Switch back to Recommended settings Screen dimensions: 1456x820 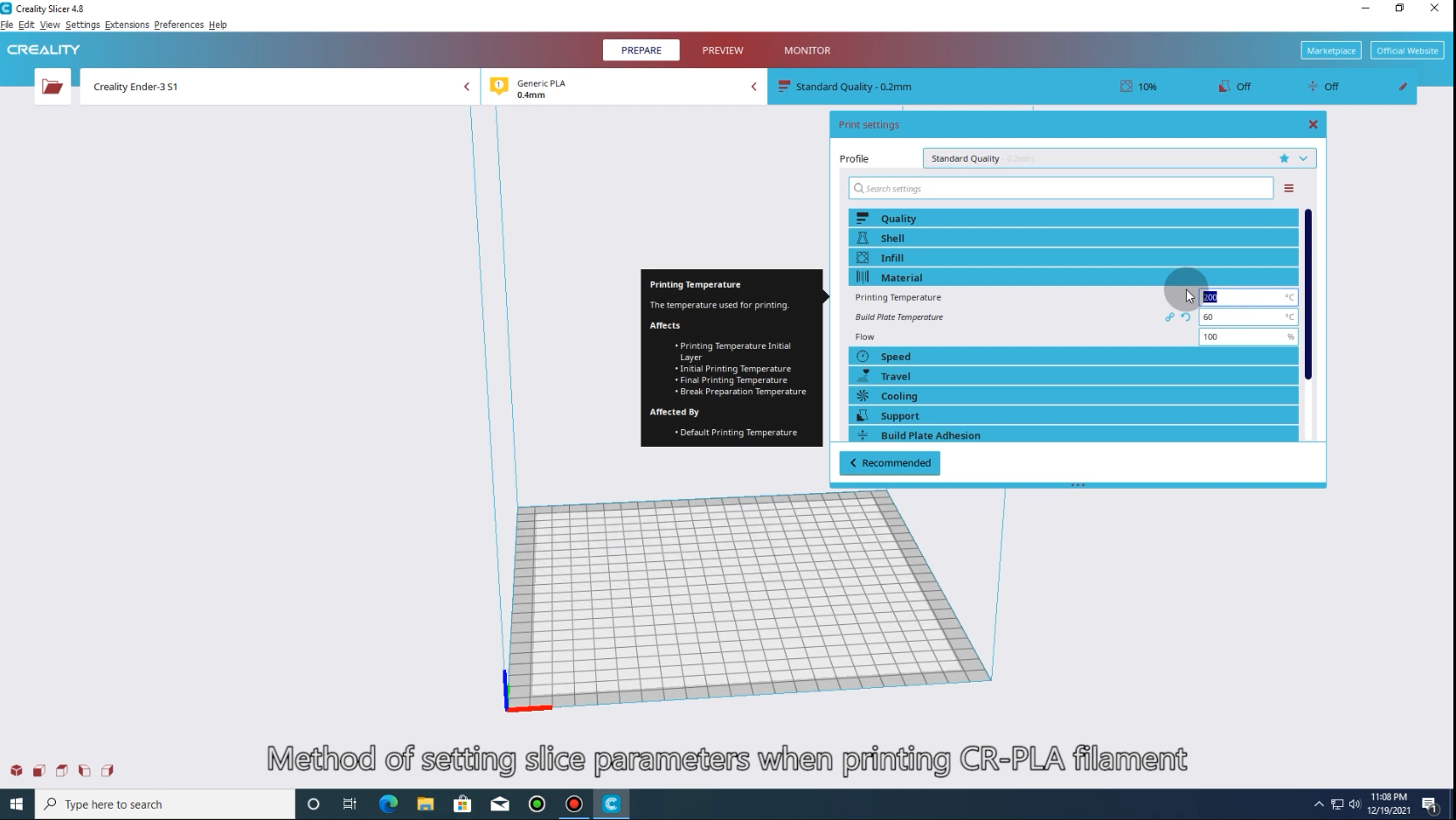point(889,462)
